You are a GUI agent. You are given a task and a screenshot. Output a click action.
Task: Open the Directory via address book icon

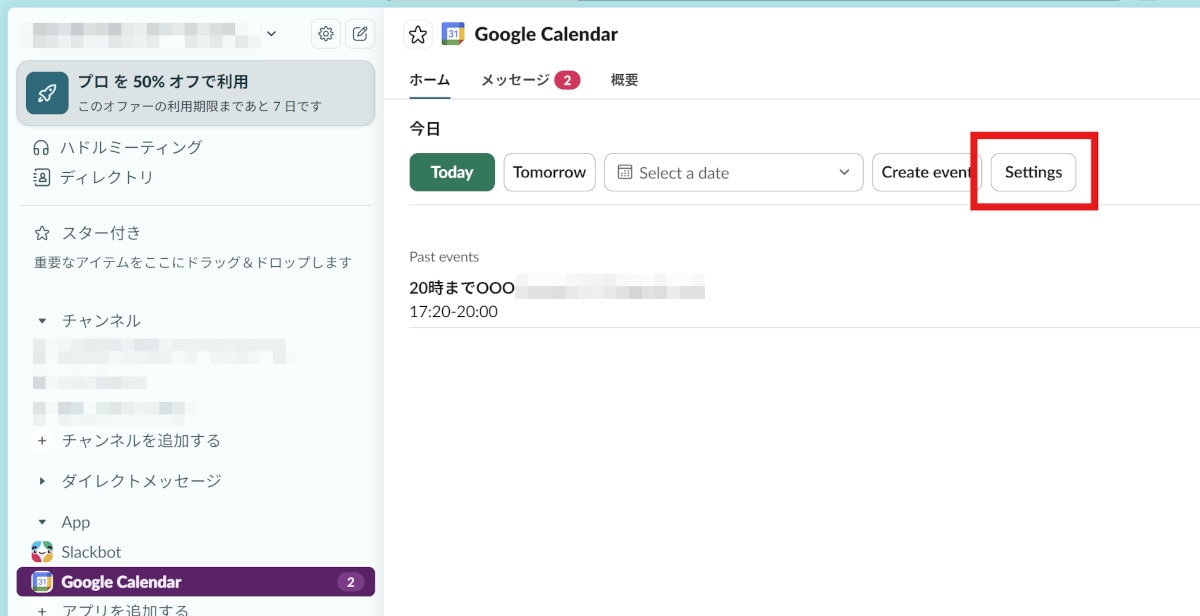(42, 178)
